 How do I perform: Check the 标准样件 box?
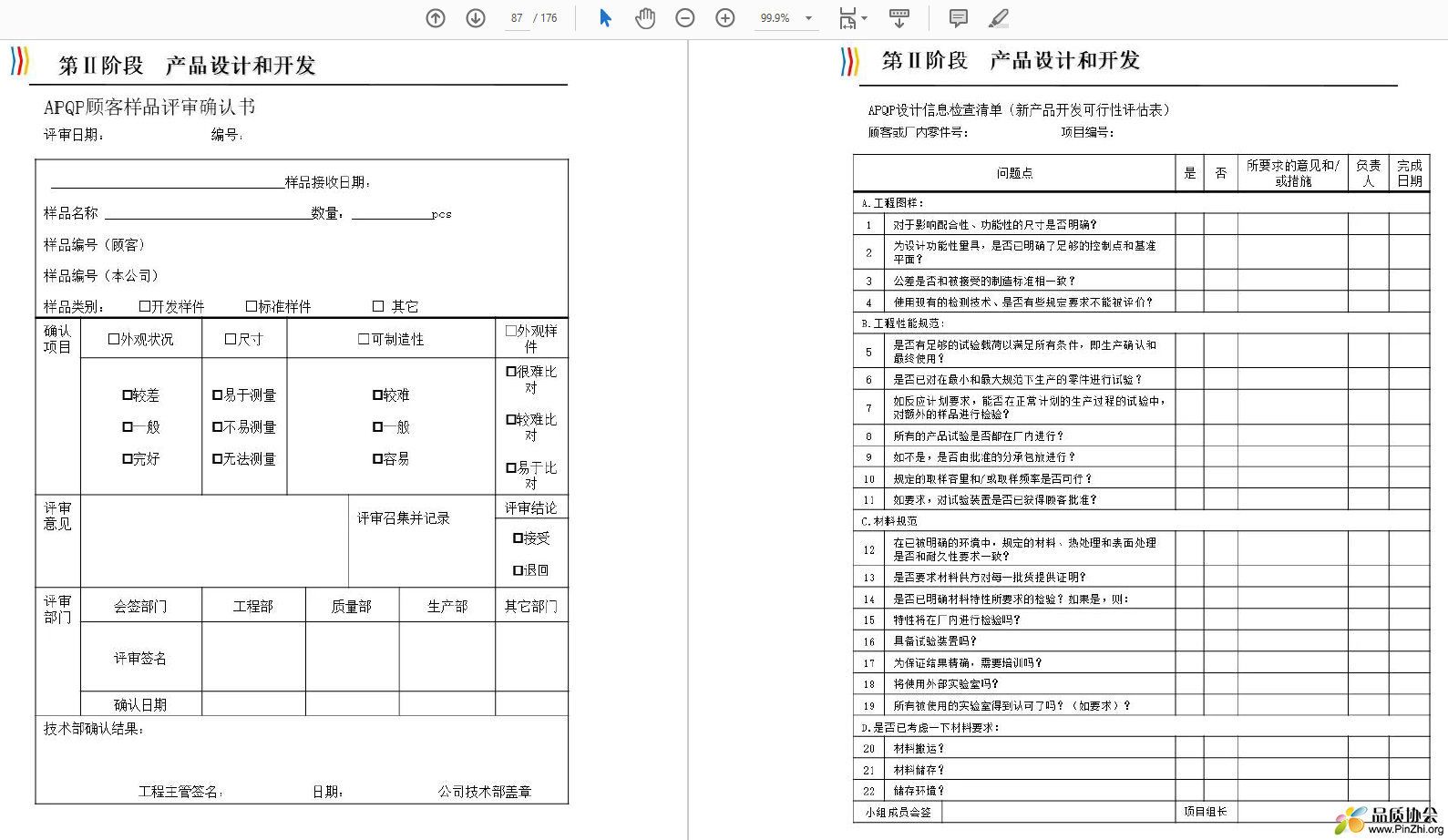(251, 306)
